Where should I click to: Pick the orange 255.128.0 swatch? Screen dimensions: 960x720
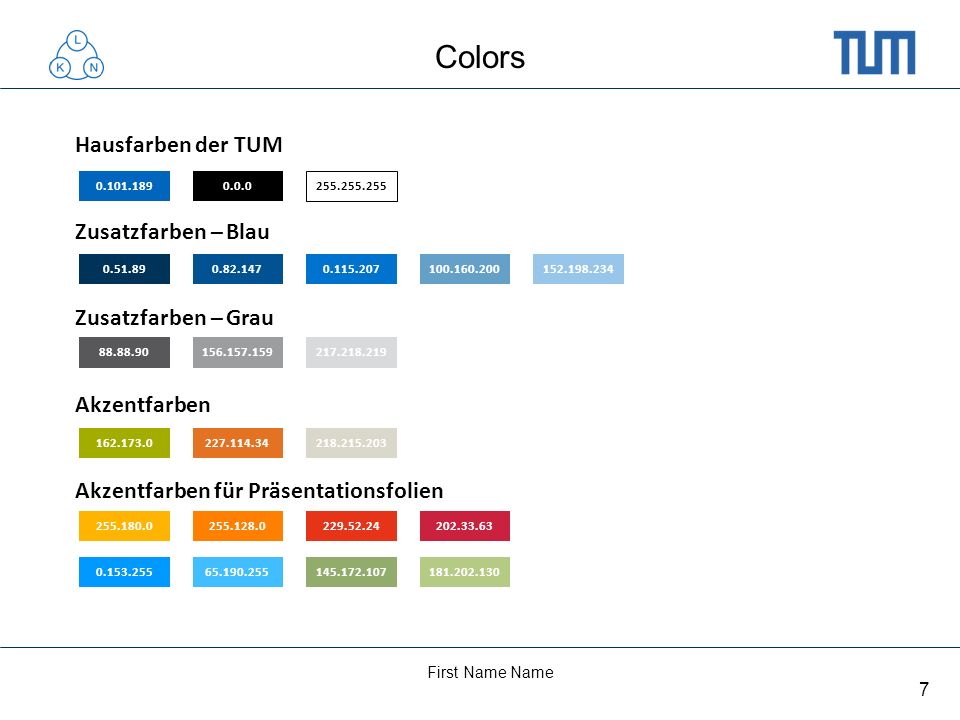(238, 526)
